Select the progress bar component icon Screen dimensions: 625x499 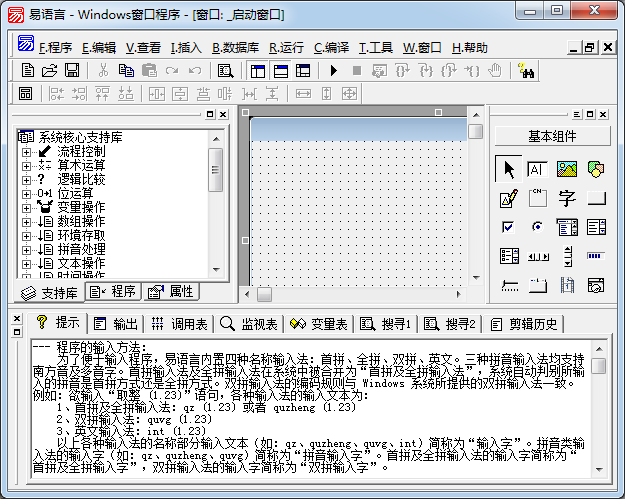(x=596, y=256)
